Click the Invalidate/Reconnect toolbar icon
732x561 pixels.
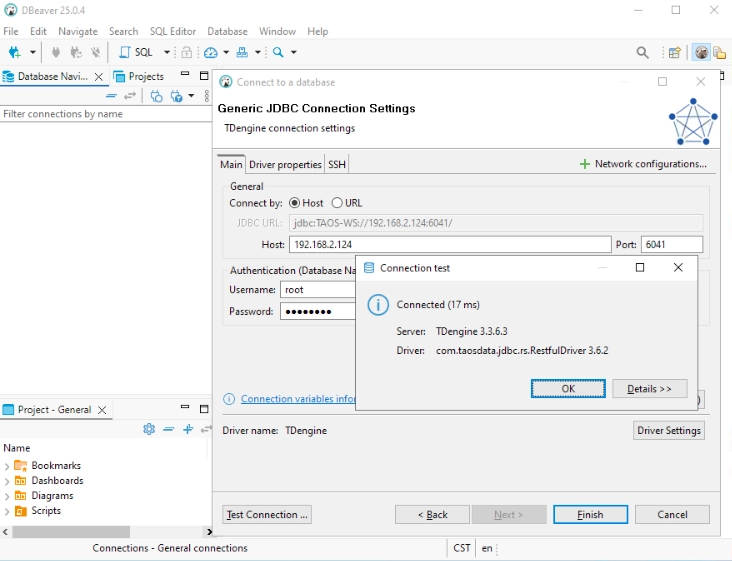tap(76, 52)
